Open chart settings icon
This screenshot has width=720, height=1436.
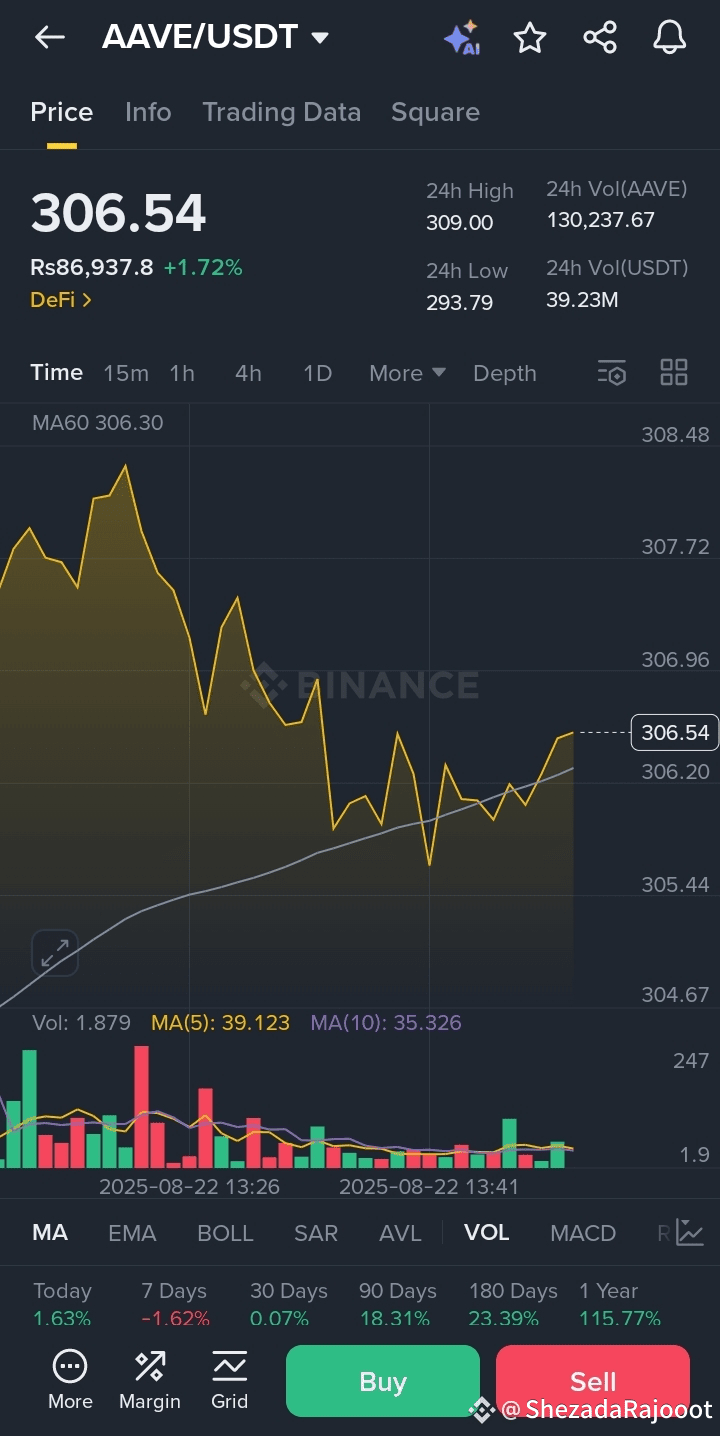pyautogui.click(x=612, y=373)
